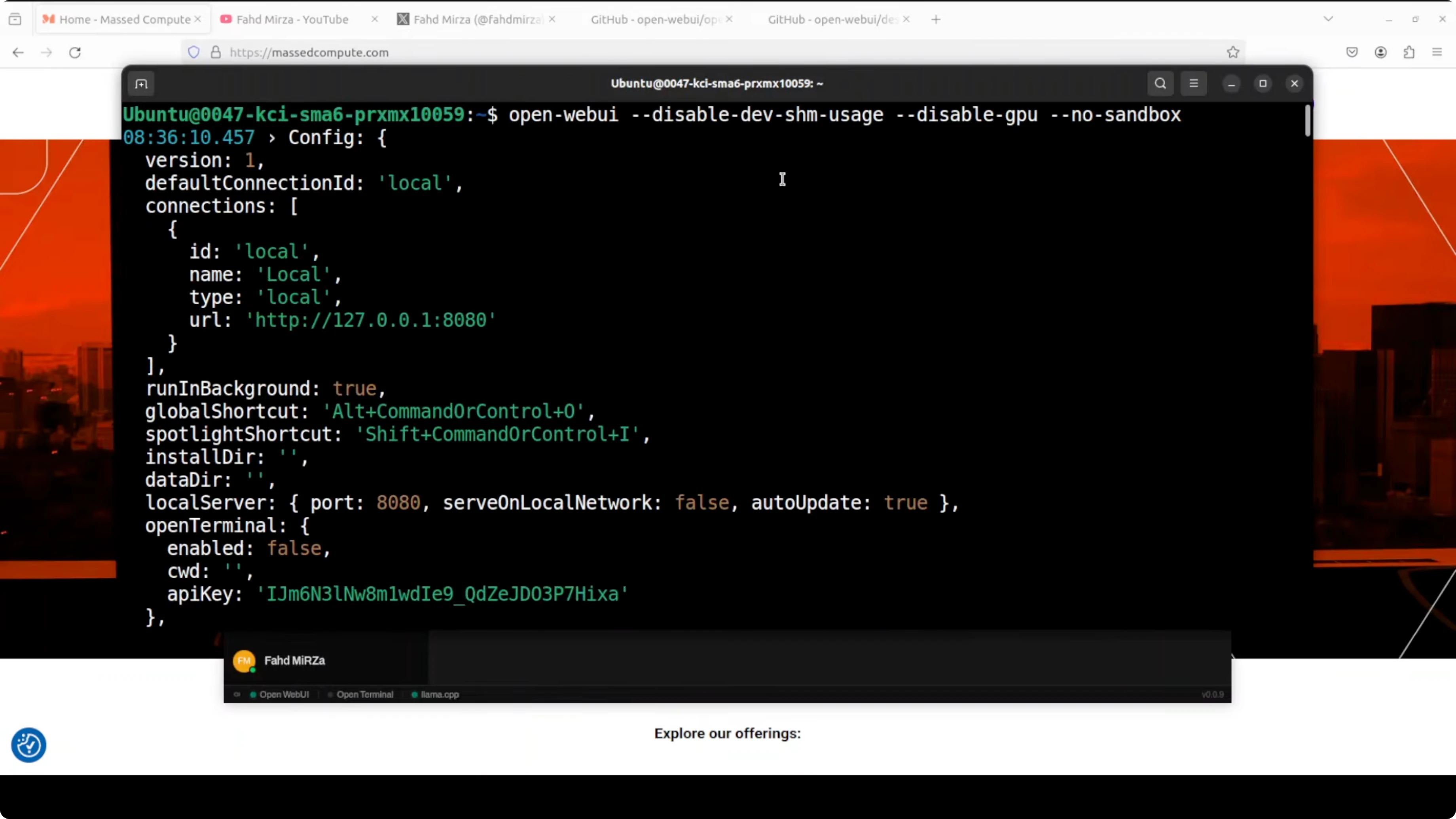1456x819 pixels.
Task: Open the Firefox account icon
Action: pos(1380,53)
